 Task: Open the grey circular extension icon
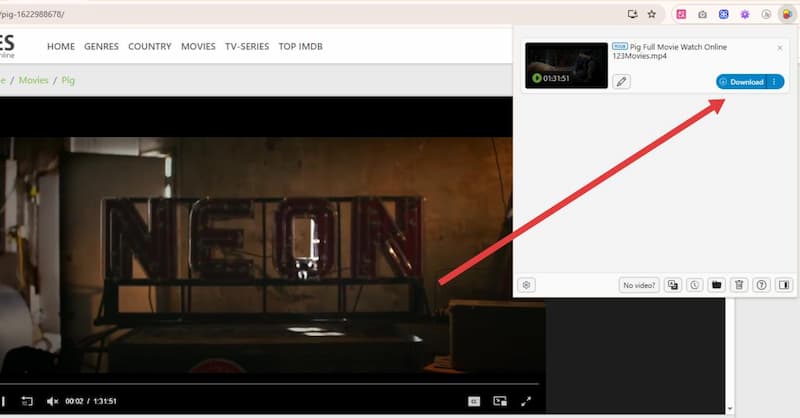pyautogui.click(x=766, y=14)
